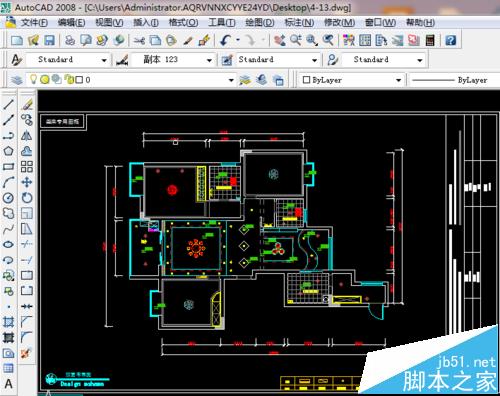This screenshot has height=396, width=500.
Task: Open the Layer States Manager icon
Action: point(278,80)
